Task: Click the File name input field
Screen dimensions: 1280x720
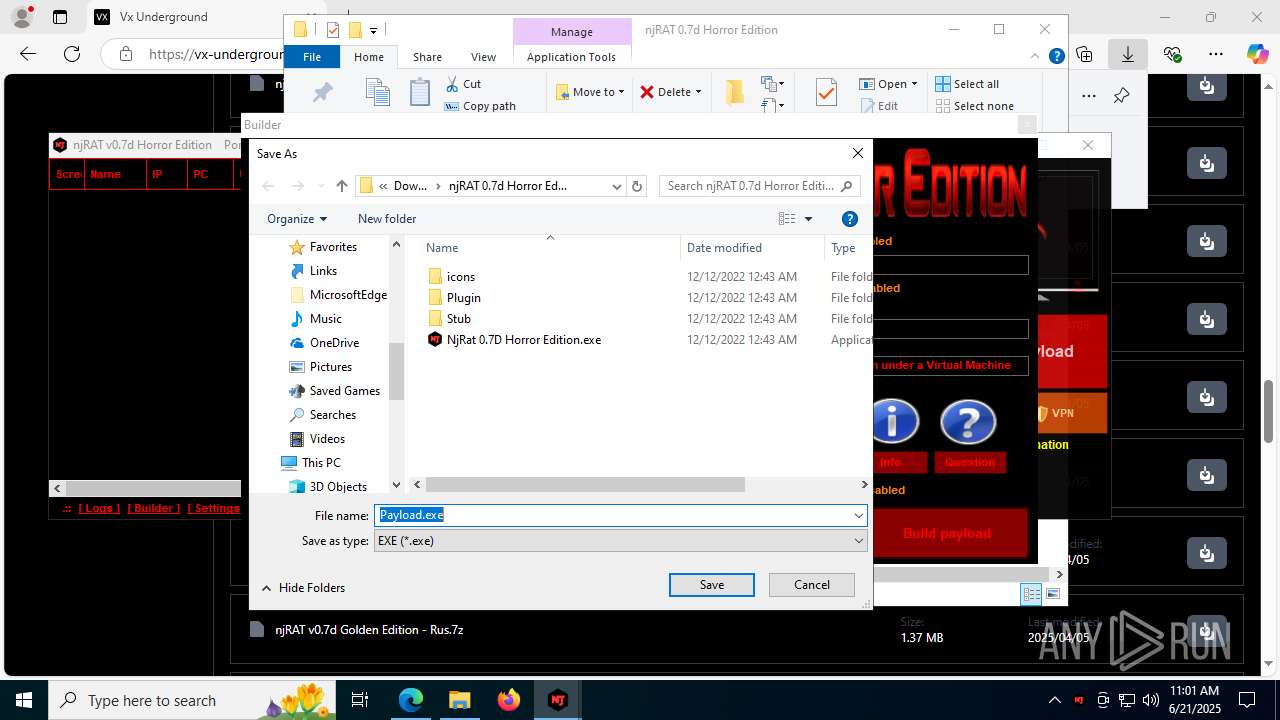Action: pyautogui.click(x=612, y=515)
